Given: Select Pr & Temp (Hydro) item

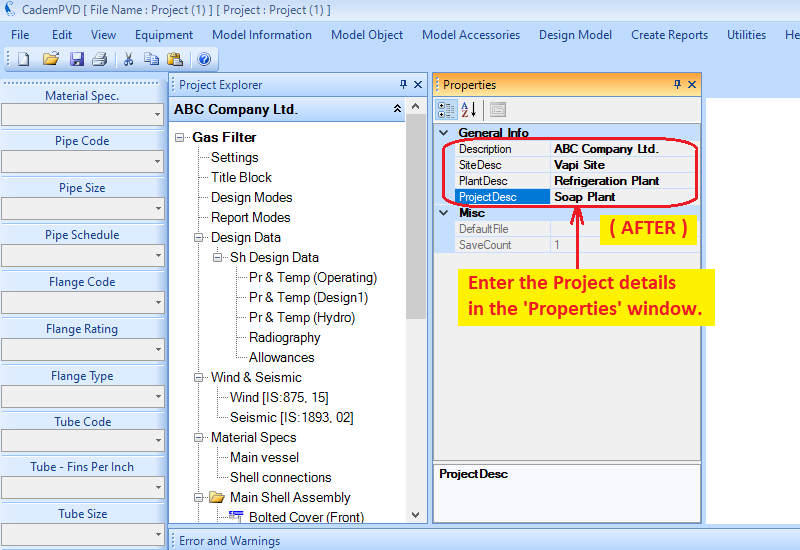Looking at the screenshot, I should click(x=302, y=317).
